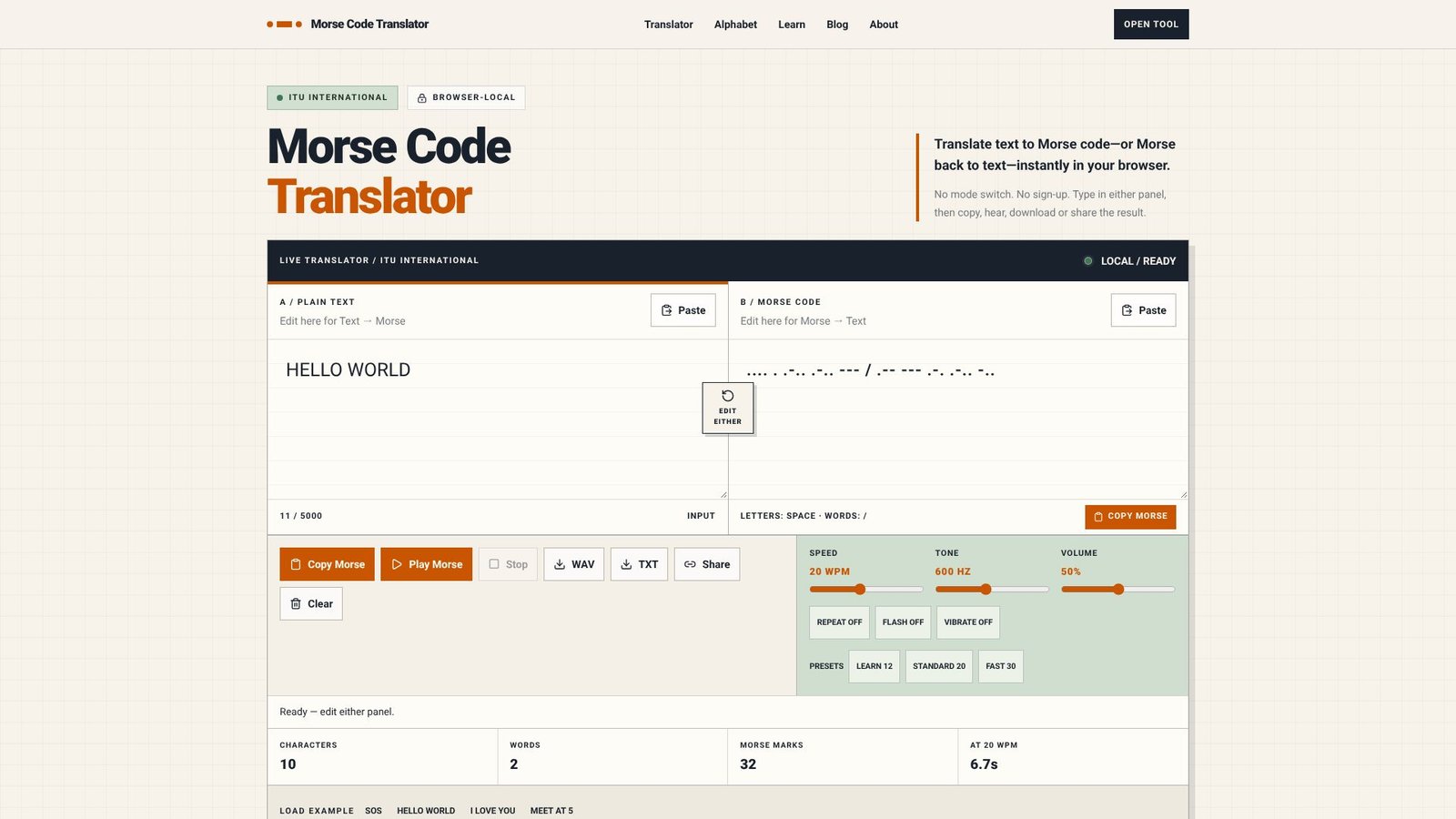Start playback with Play Morse
Image resolution: width=1456 pixels, height=819 pixels.
426,564
